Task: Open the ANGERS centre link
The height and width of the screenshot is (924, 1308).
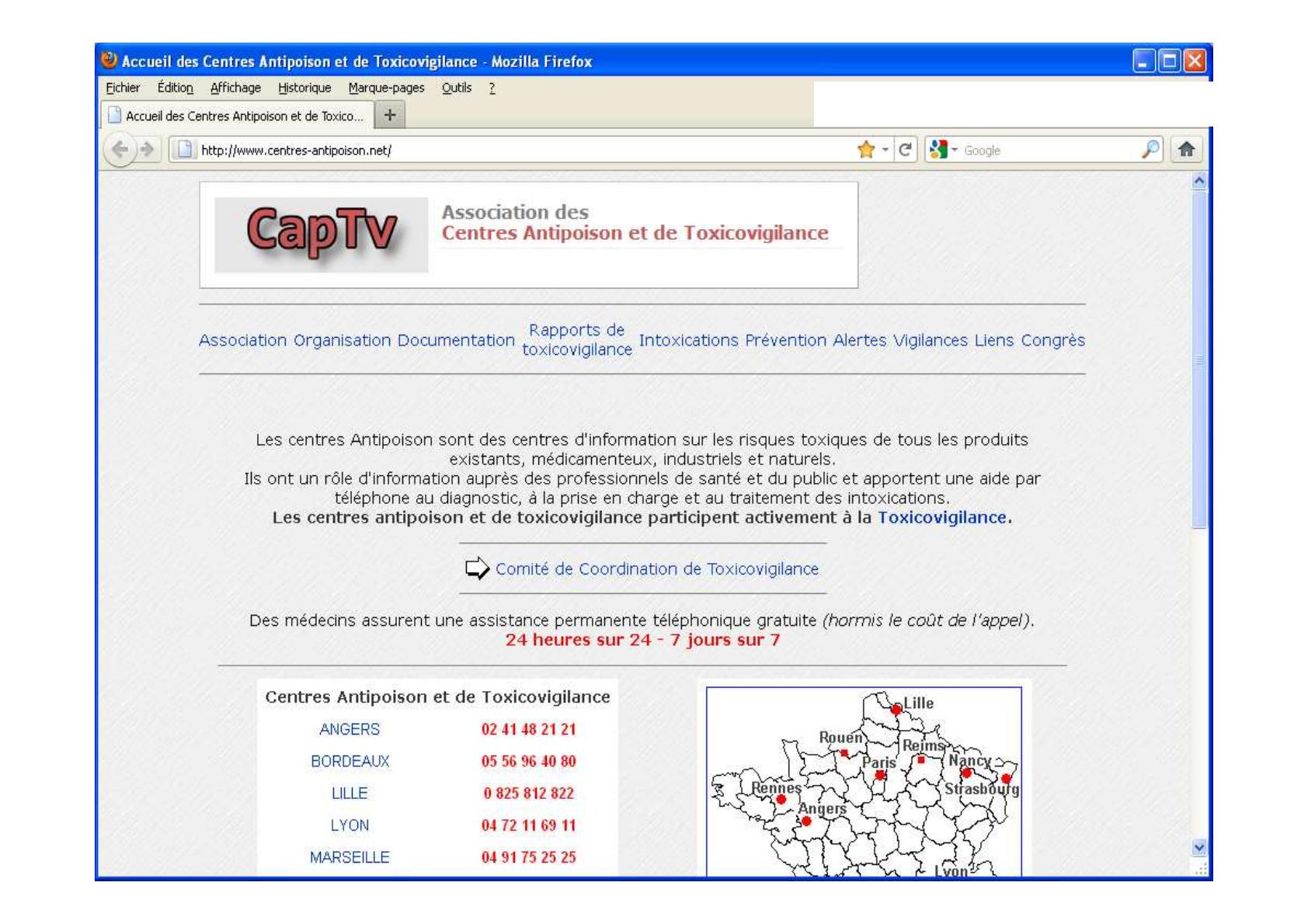Action: [x=350, y=729]
